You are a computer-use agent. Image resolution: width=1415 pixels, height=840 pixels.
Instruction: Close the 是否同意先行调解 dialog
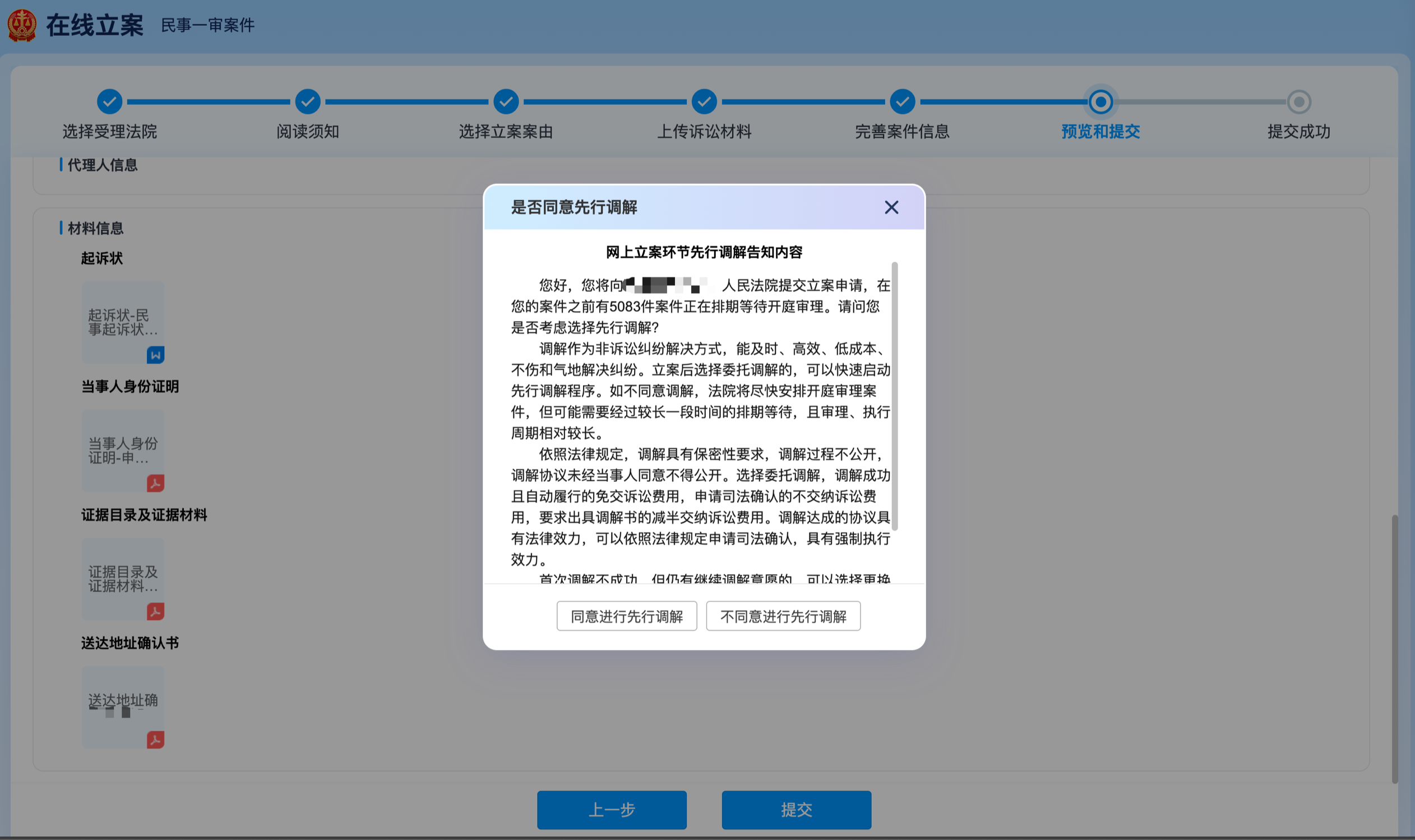(x=891, y=208)
